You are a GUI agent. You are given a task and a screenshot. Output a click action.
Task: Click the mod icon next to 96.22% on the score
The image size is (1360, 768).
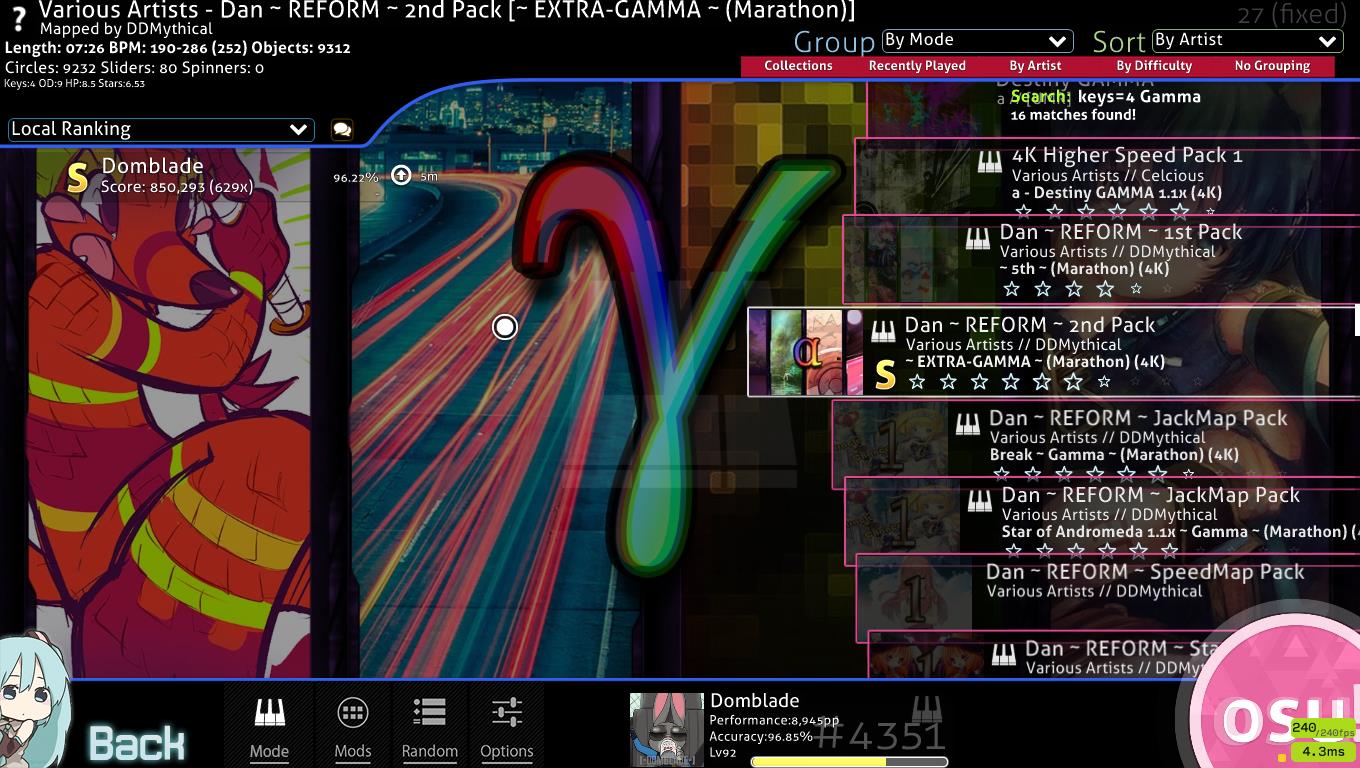[x=401, y=176]
